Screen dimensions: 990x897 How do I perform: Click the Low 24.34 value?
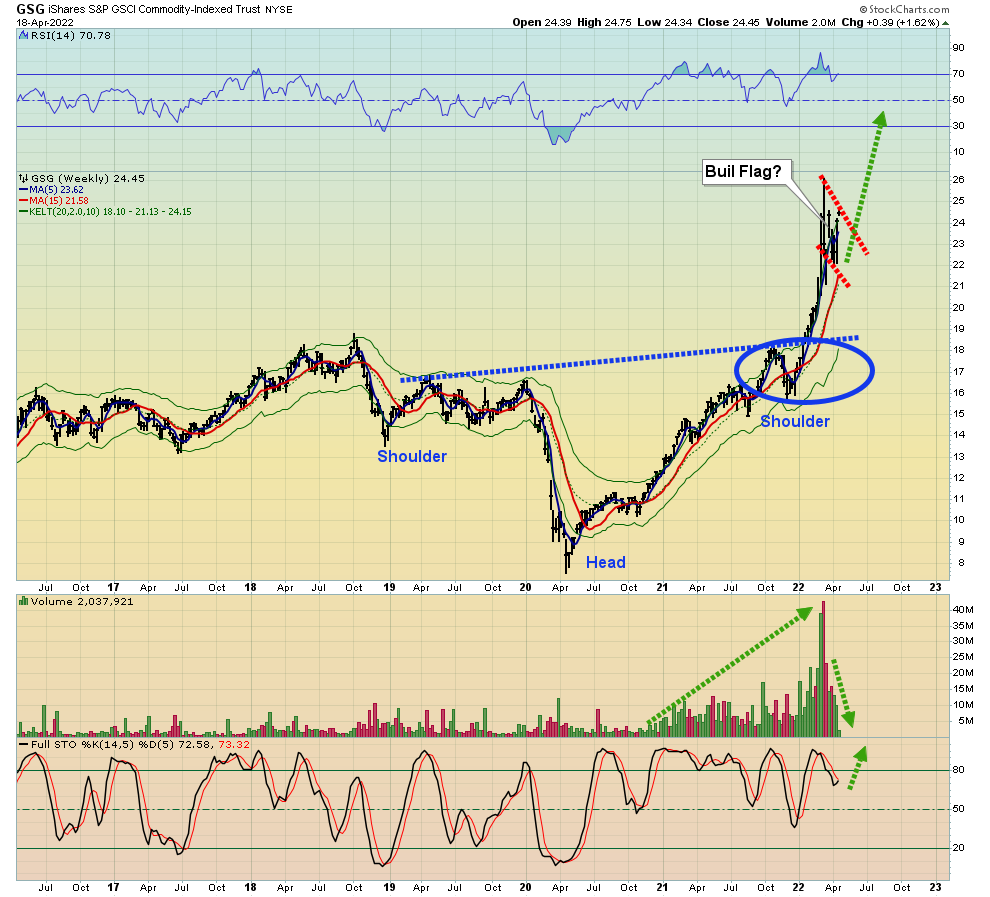click(664, 23)
